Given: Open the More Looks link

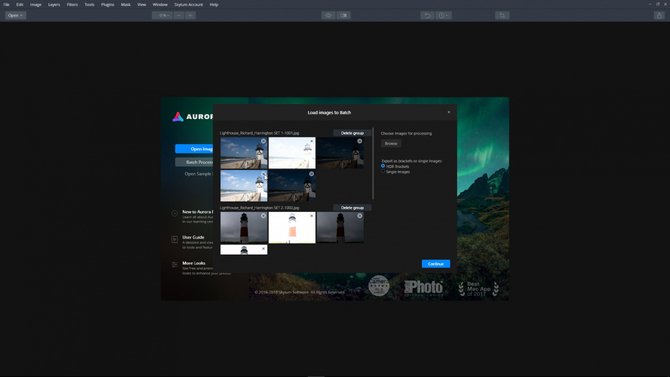Looking at the screenshot, I should coord(194,263).
